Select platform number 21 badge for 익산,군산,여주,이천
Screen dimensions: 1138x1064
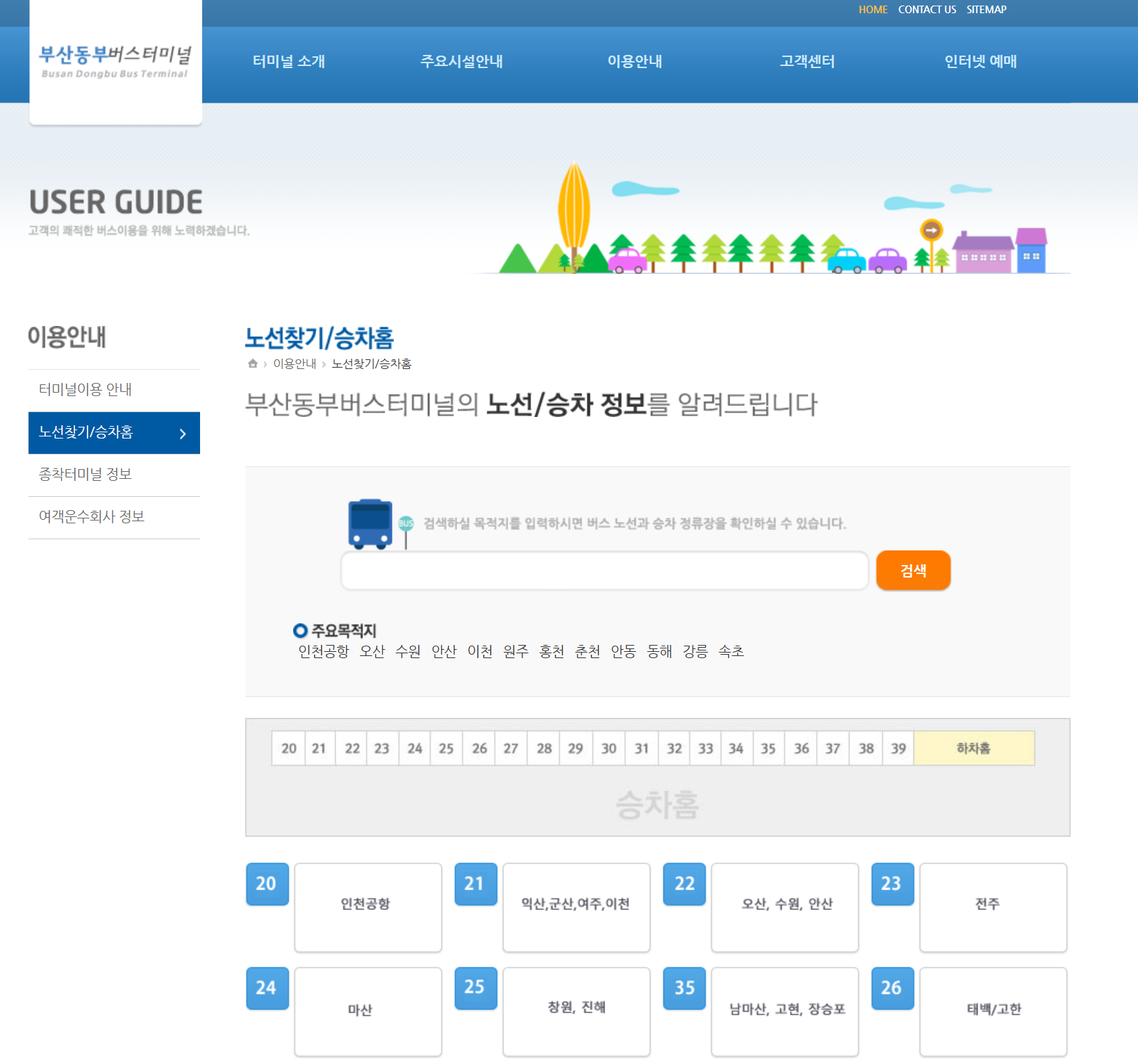pos(475,884)
